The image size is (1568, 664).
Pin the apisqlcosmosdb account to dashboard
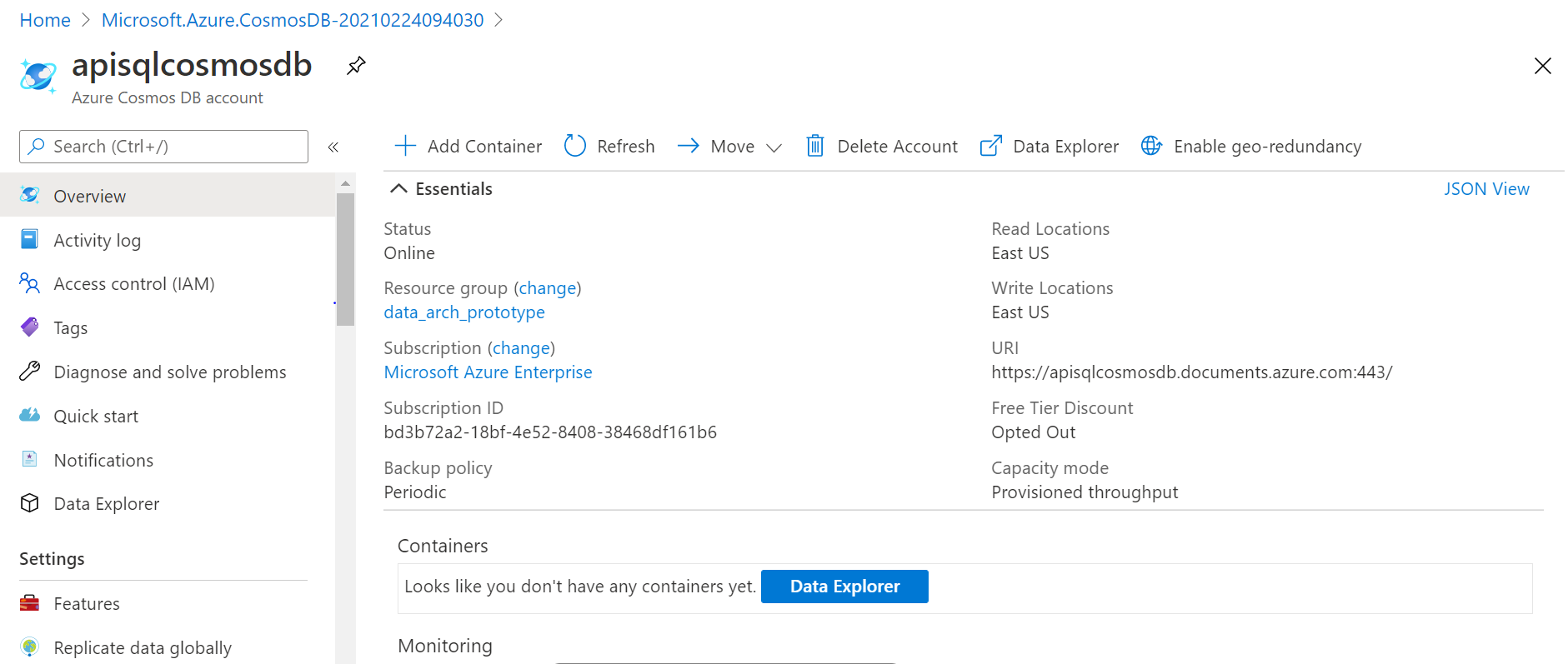(x=356, y=66)
